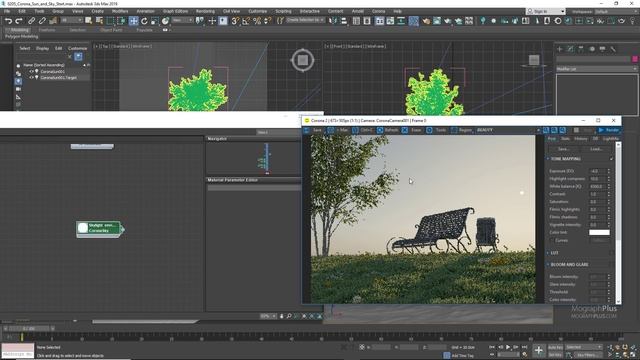Toggle the Auto Key button
The image size is (640, 360).
click(555, 347)
